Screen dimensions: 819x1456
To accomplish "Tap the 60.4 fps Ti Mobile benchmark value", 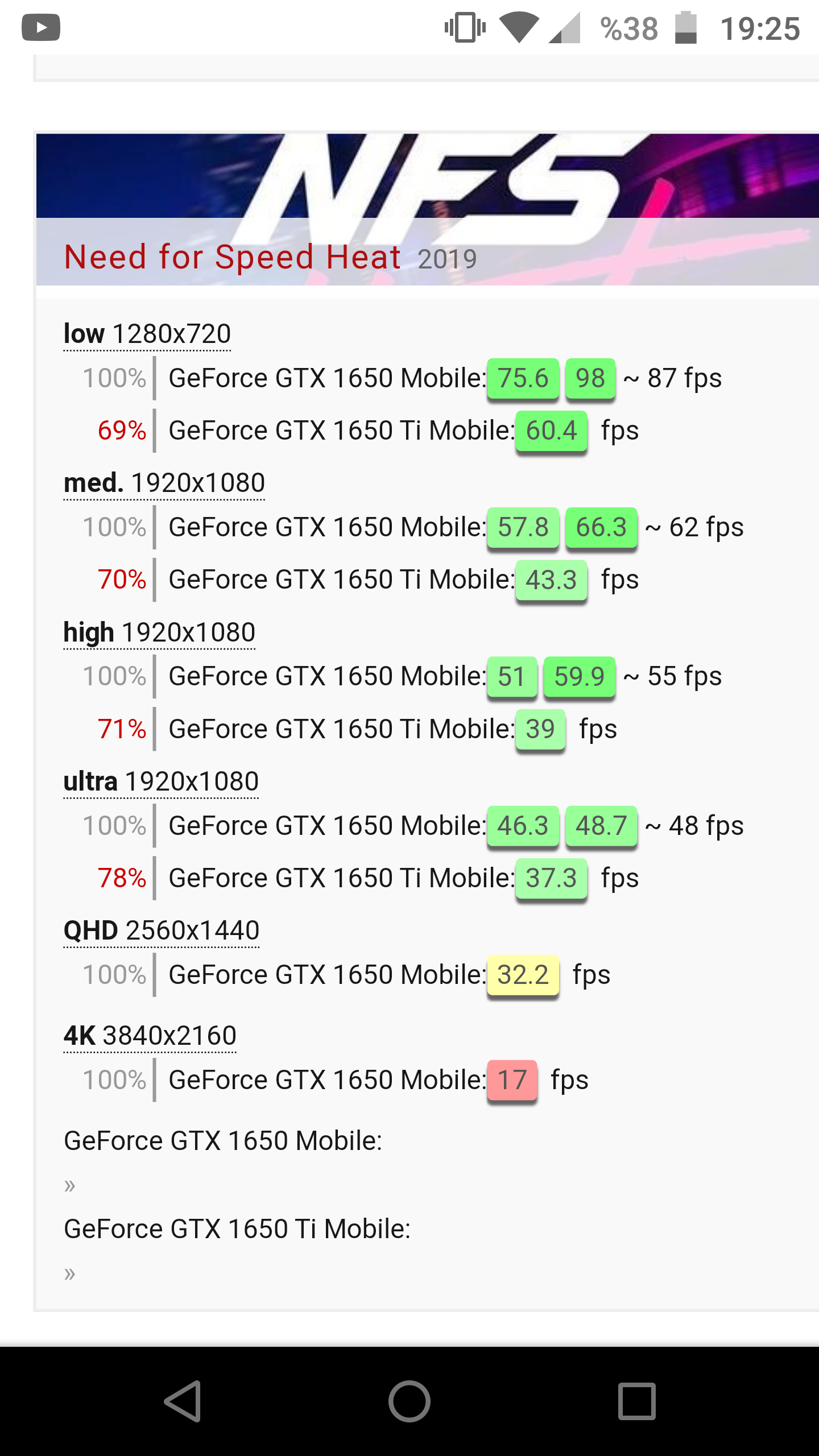I will click(x=551, y=431).
